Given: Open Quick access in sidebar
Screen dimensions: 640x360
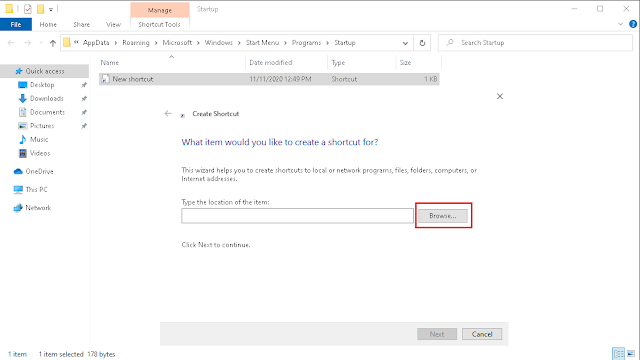Looking at the screenshot, I should pos(45,71).
